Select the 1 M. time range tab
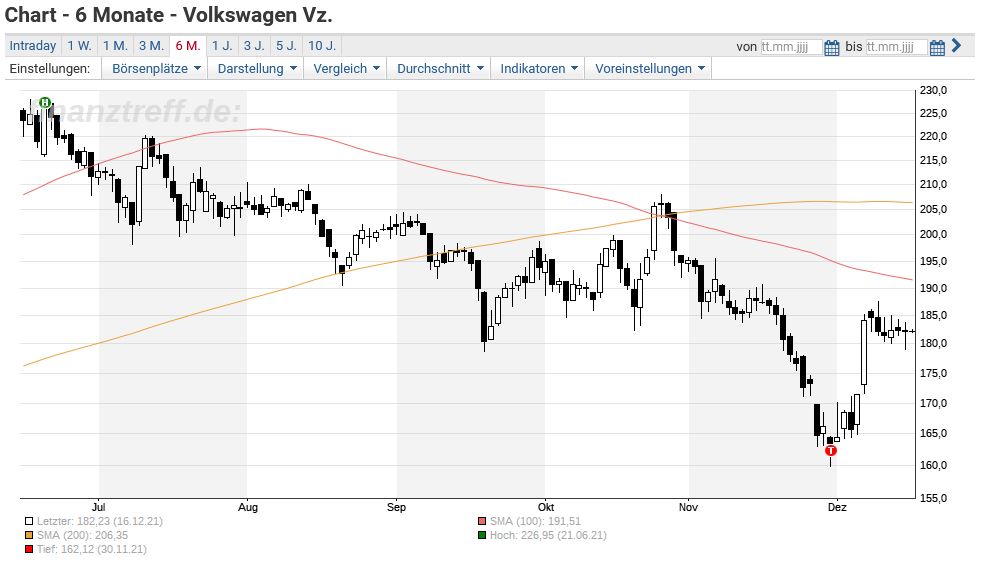The width and height of the screenshot is (983, 563). tap(115, 46)
